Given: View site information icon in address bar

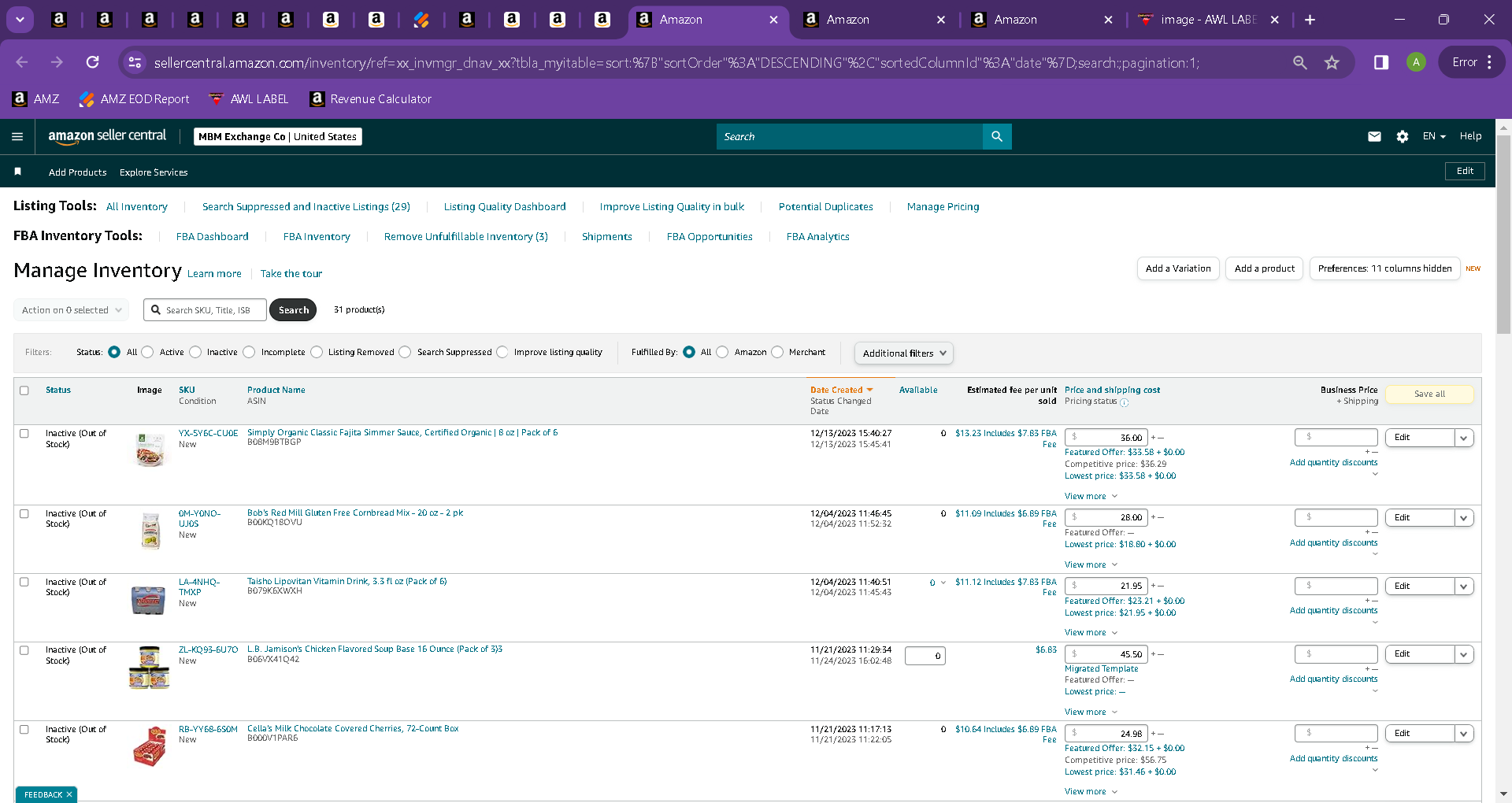Looking at the screenshot, I should 135,62.
